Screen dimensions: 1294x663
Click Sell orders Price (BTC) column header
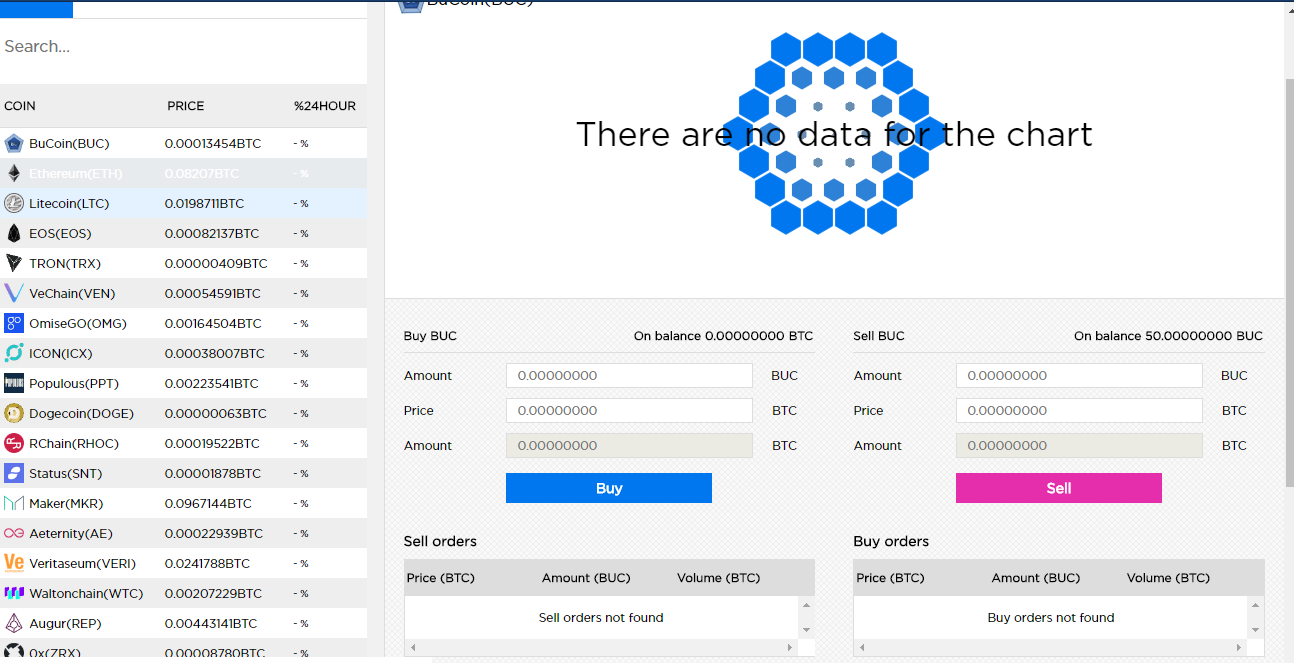click(441, 578)
